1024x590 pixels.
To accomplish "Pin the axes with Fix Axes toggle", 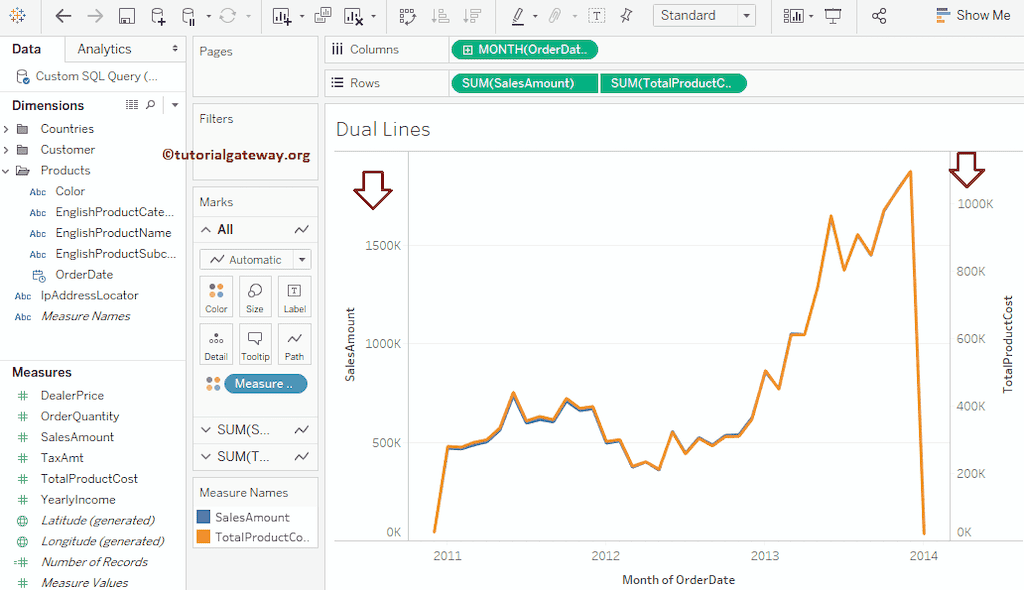I will coord(625,16).
